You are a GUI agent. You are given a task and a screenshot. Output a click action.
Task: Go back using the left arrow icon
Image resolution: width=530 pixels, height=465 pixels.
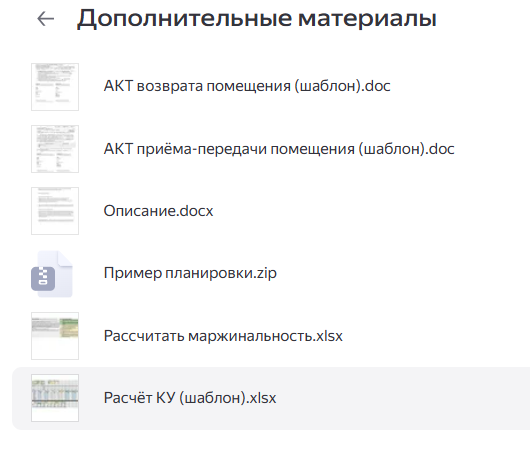pos(46,19)
